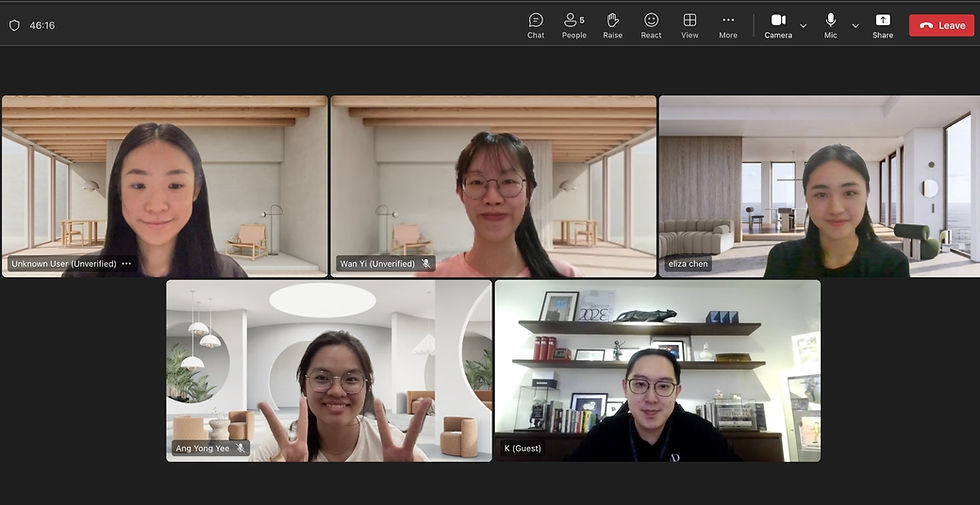
Task: Expand the Mic options arrow
Action: (856, 26)
